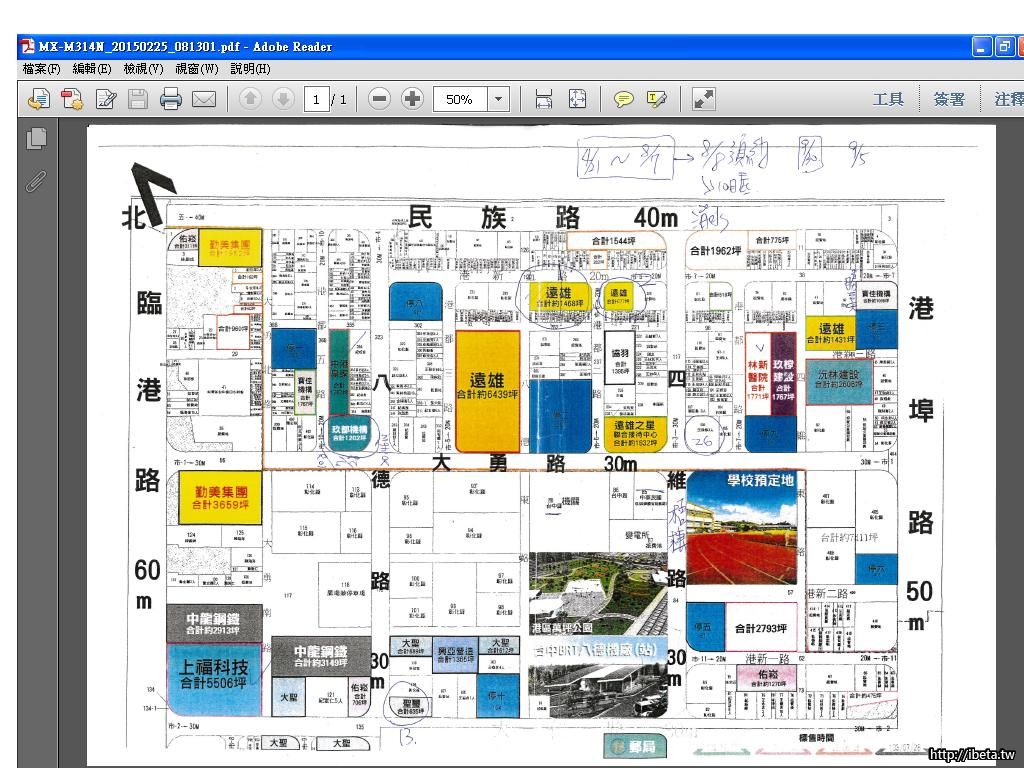Viewport: 1024px width, 768px height.
Task: Expand the zoom percentage dropdown arrow
Action: [499, 99]
